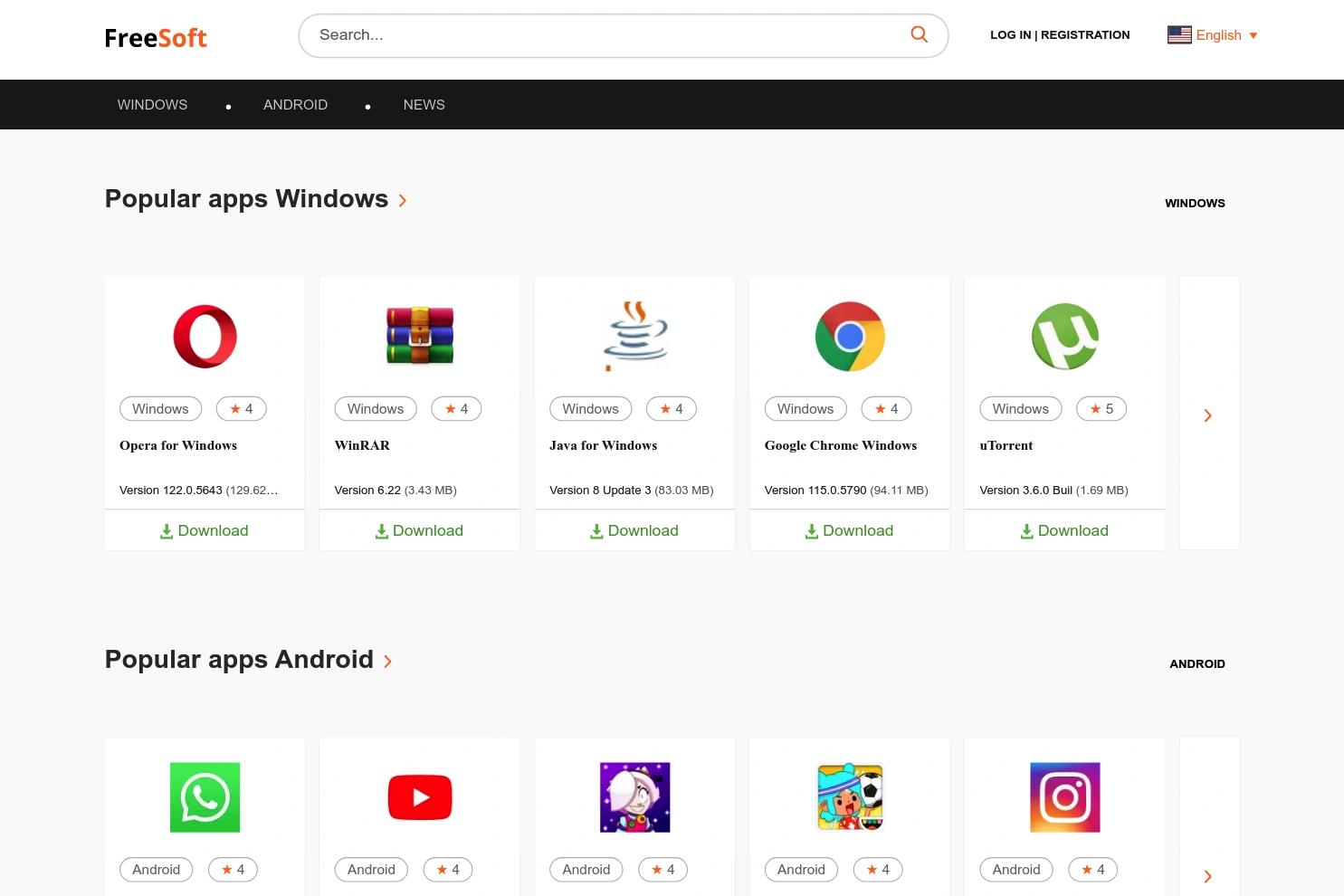Image resolution: width=1344 pixels, height=896 pixels.
Task: Click the WinRAR title link
Action: click(362, 445)
